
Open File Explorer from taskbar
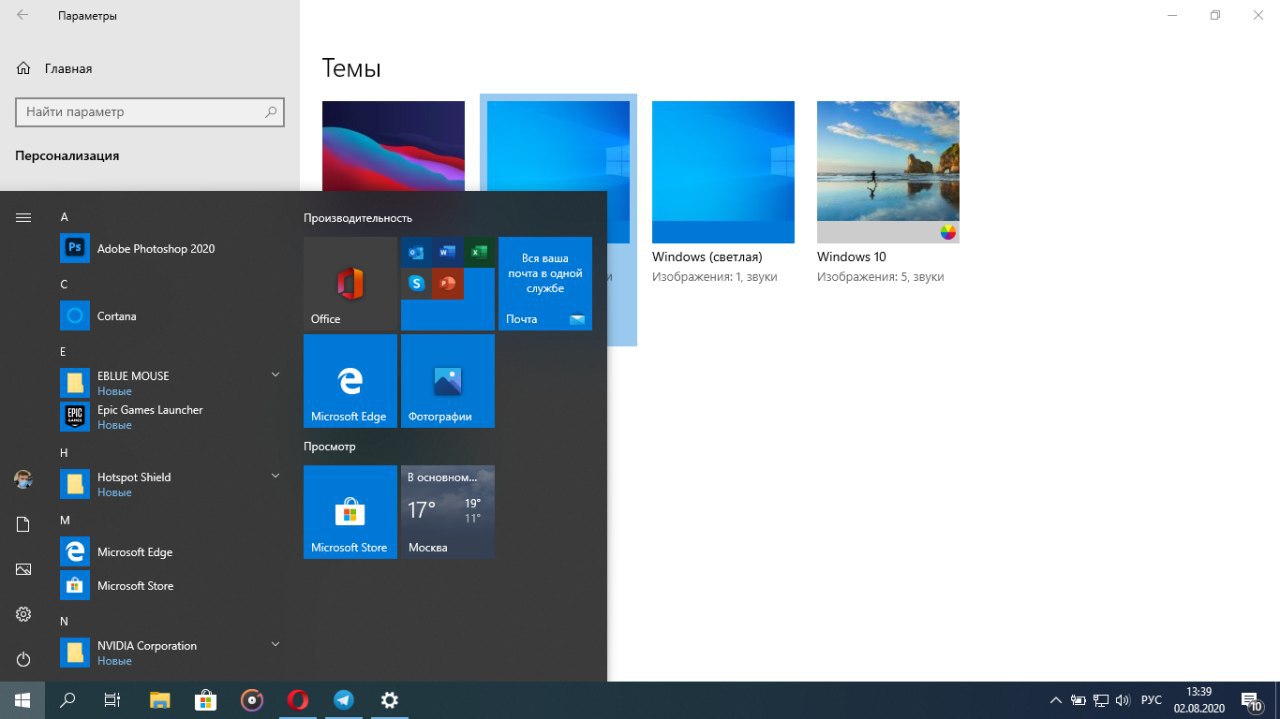click(x=160, y=700)
